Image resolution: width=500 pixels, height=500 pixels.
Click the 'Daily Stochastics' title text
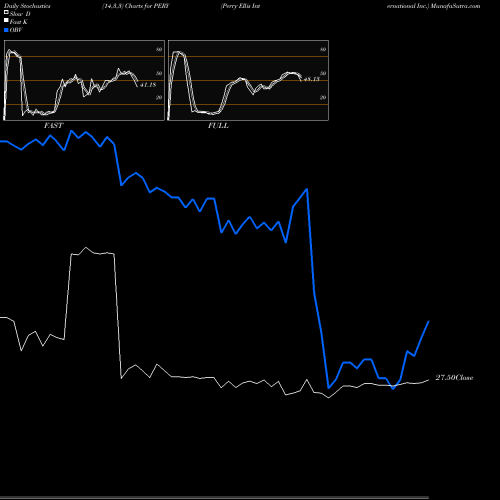click(27, 6)
